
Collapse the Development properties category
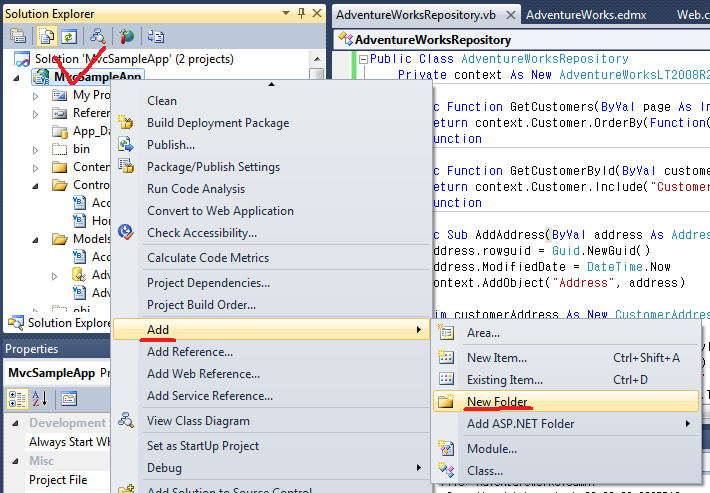tap(15, 423)
